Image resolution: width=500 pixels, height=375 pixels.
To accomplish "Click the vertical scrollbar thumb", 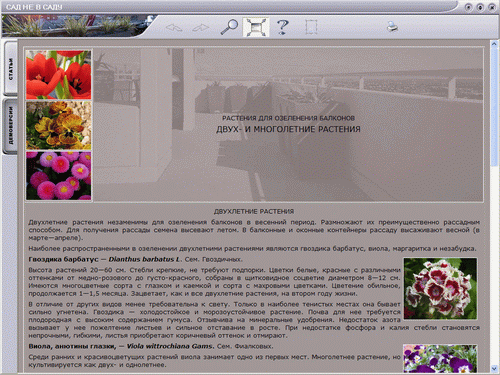I will [494, 107].
